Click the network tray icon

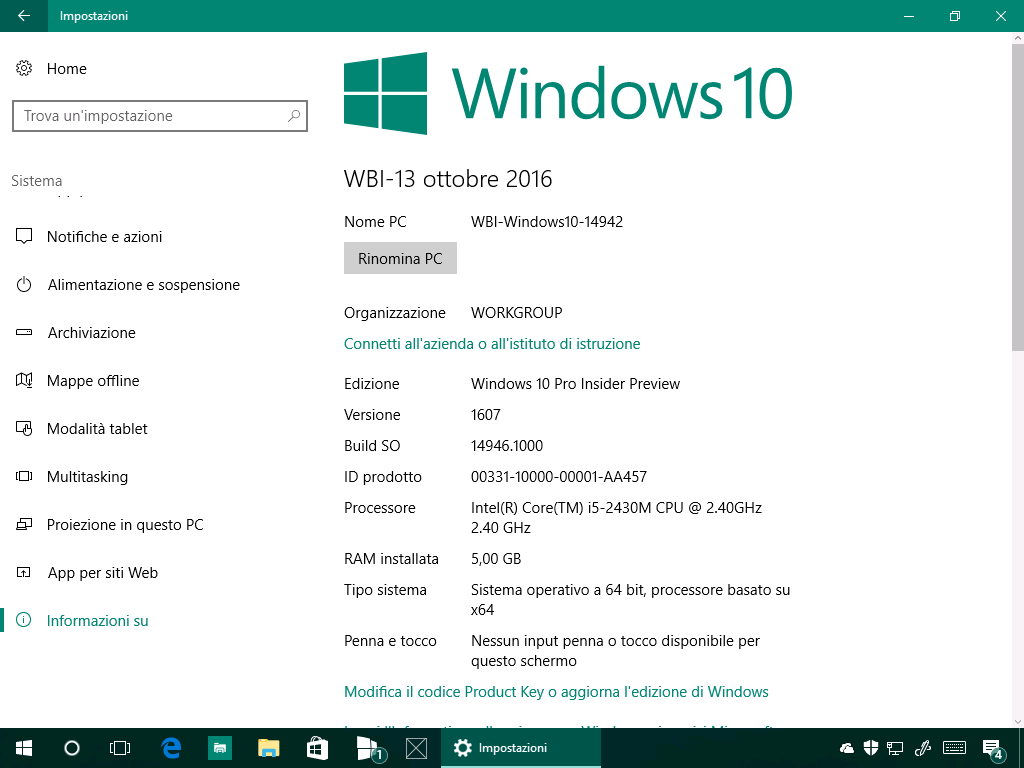pyautogui.click(x=895, y=748)
